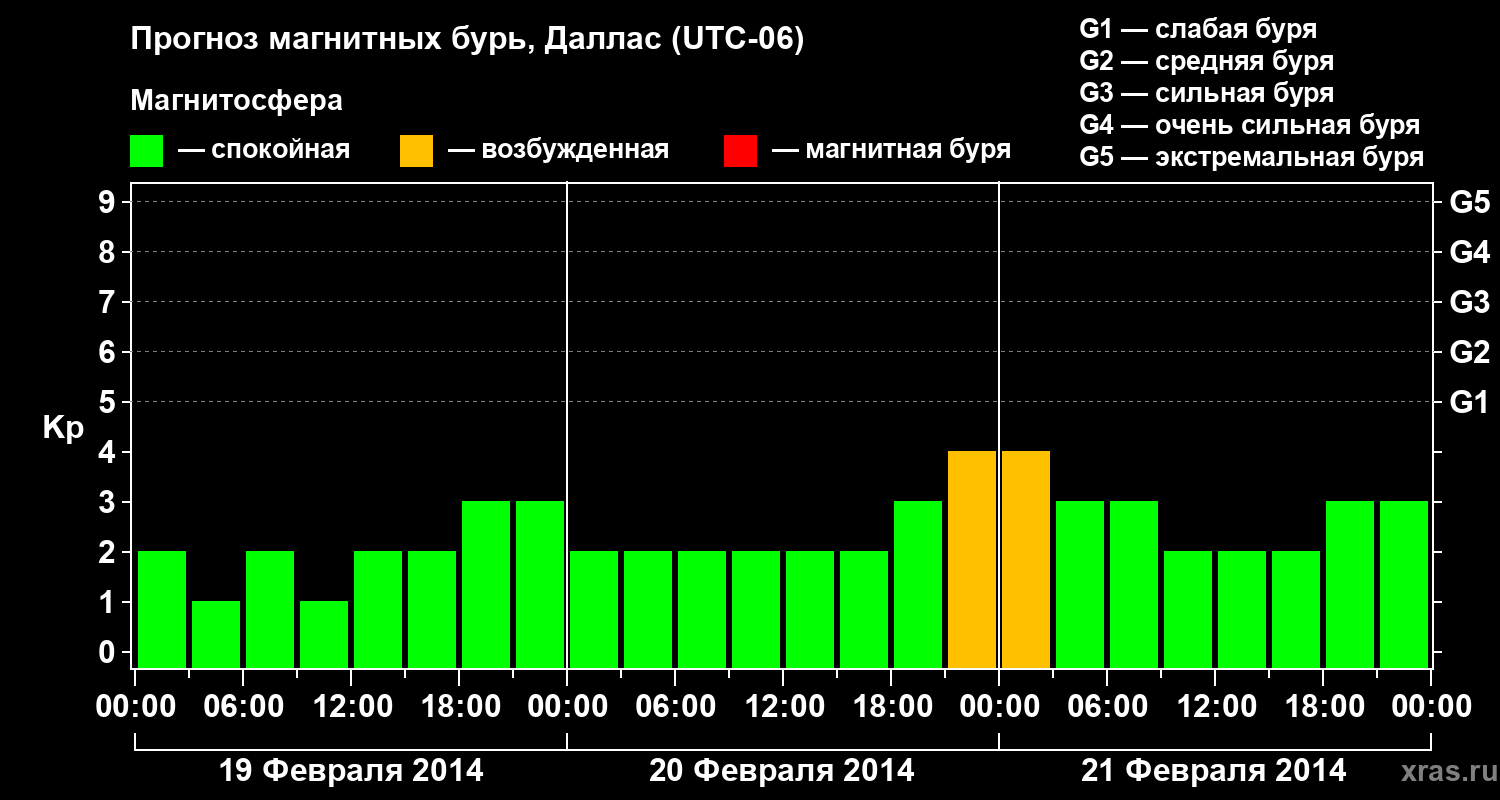This screenshot has height=800, width=1500.
Task: Click the Kp 1 bar at 03:00–06:00, 19 February
Action: point(216,634)
